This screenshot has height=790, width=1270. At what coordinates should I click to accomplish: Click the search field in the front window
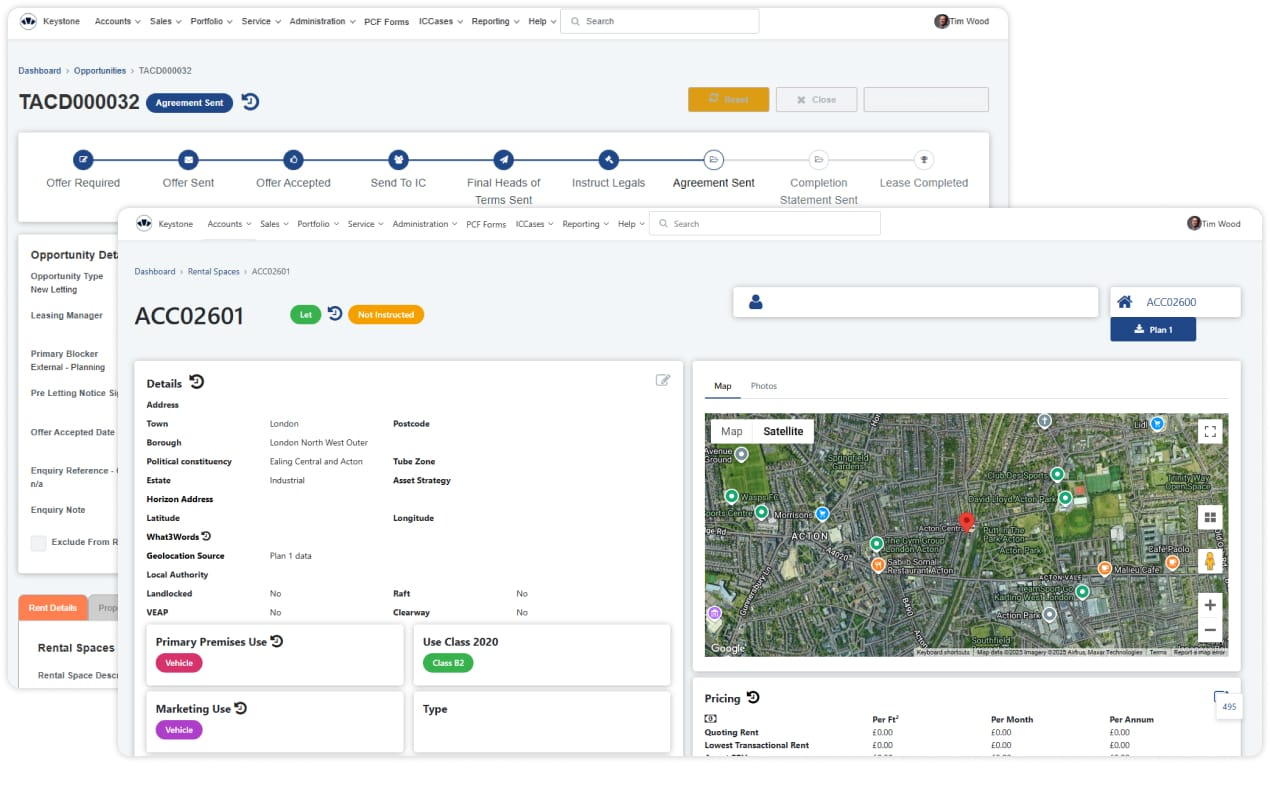765,224
